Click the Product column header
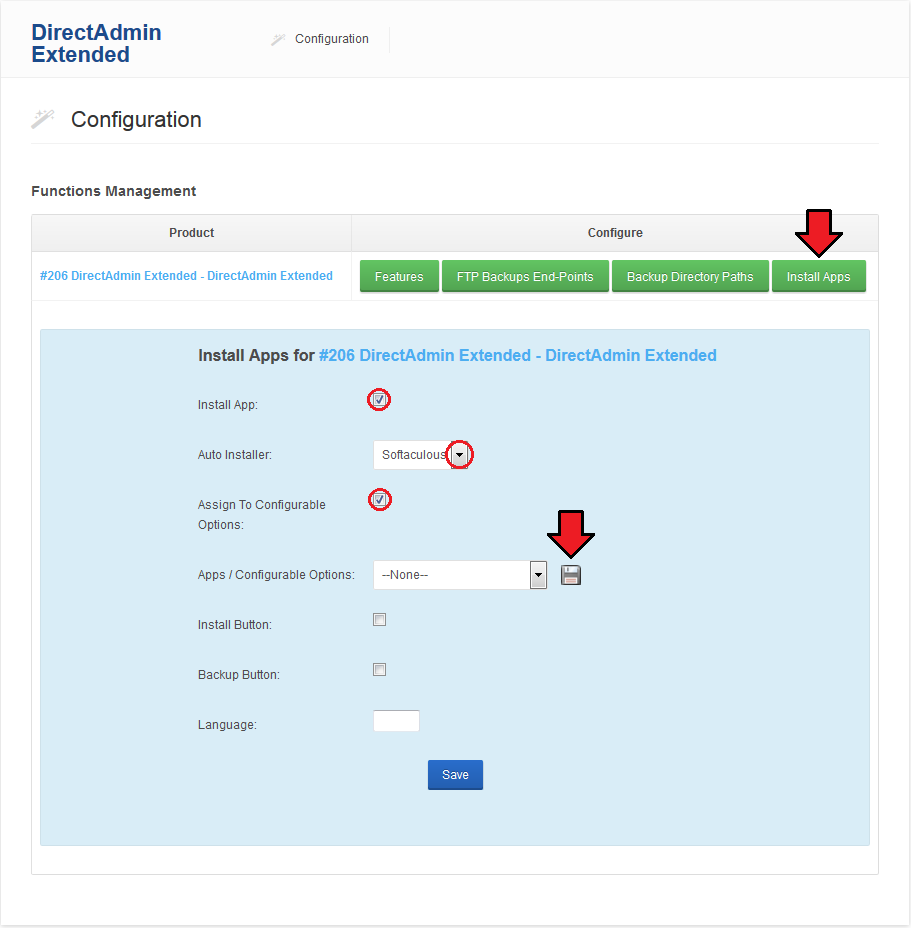The width and height of the screenshot is (911, 928). pos(191,233)
